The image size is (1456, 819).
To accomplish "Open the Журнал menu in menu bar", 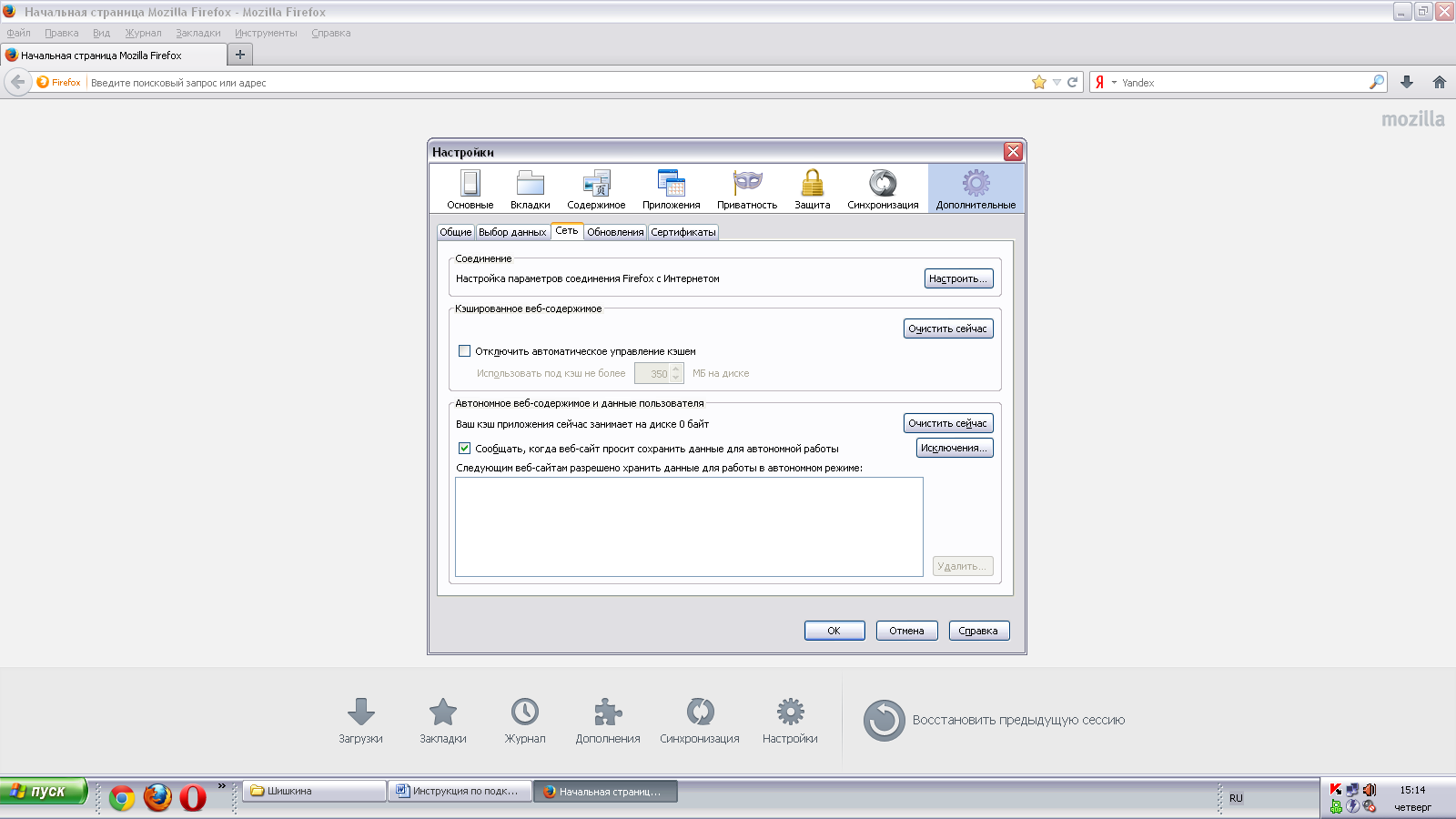I will coord(143,33).
